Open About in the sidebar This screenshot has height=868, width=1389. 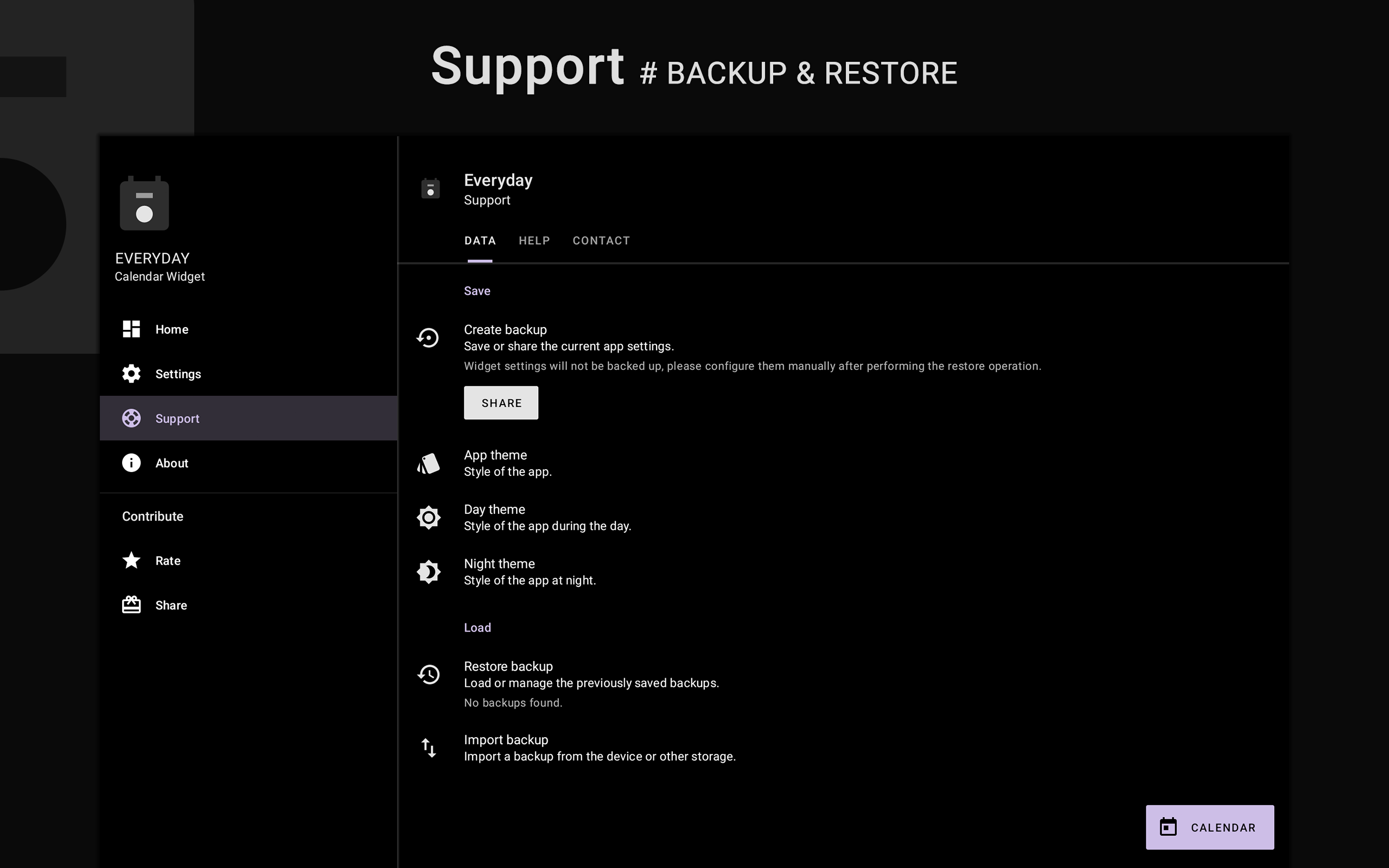pos(249,463)
